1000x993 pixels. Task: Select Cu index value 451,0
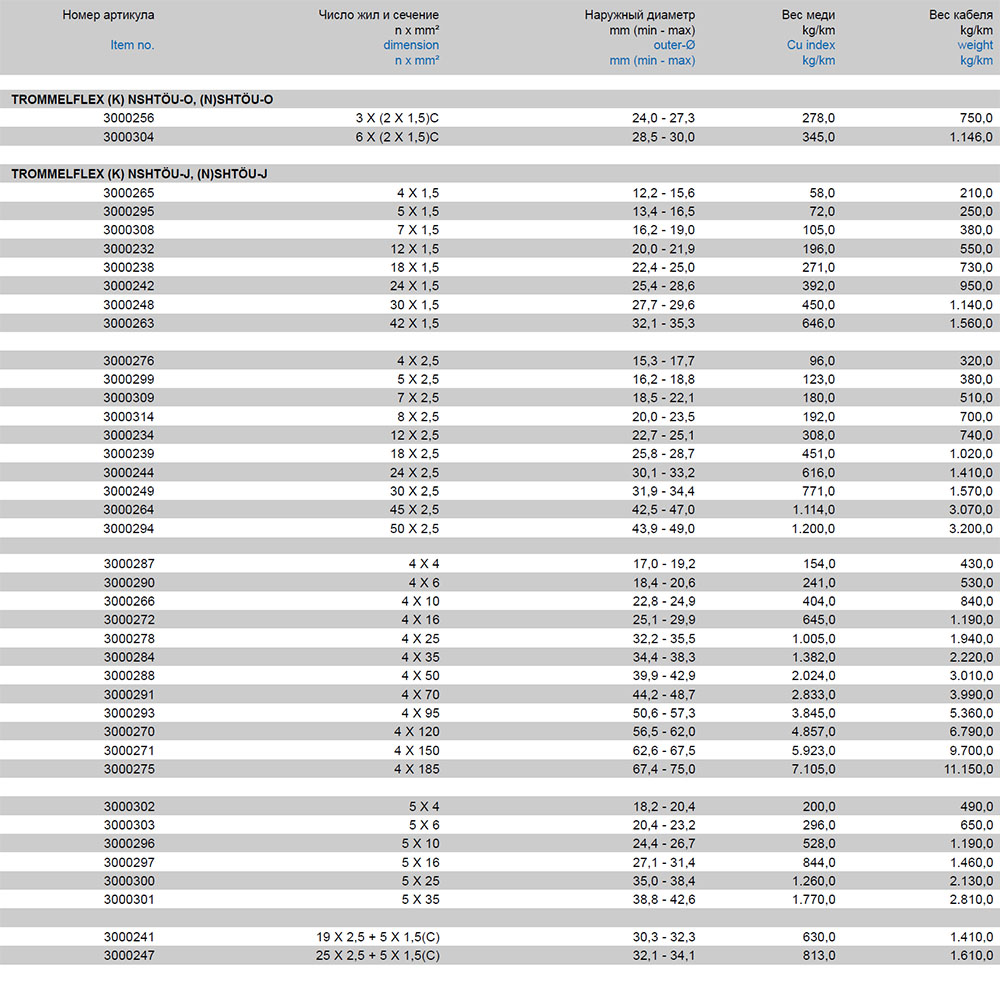click(818, 453)
